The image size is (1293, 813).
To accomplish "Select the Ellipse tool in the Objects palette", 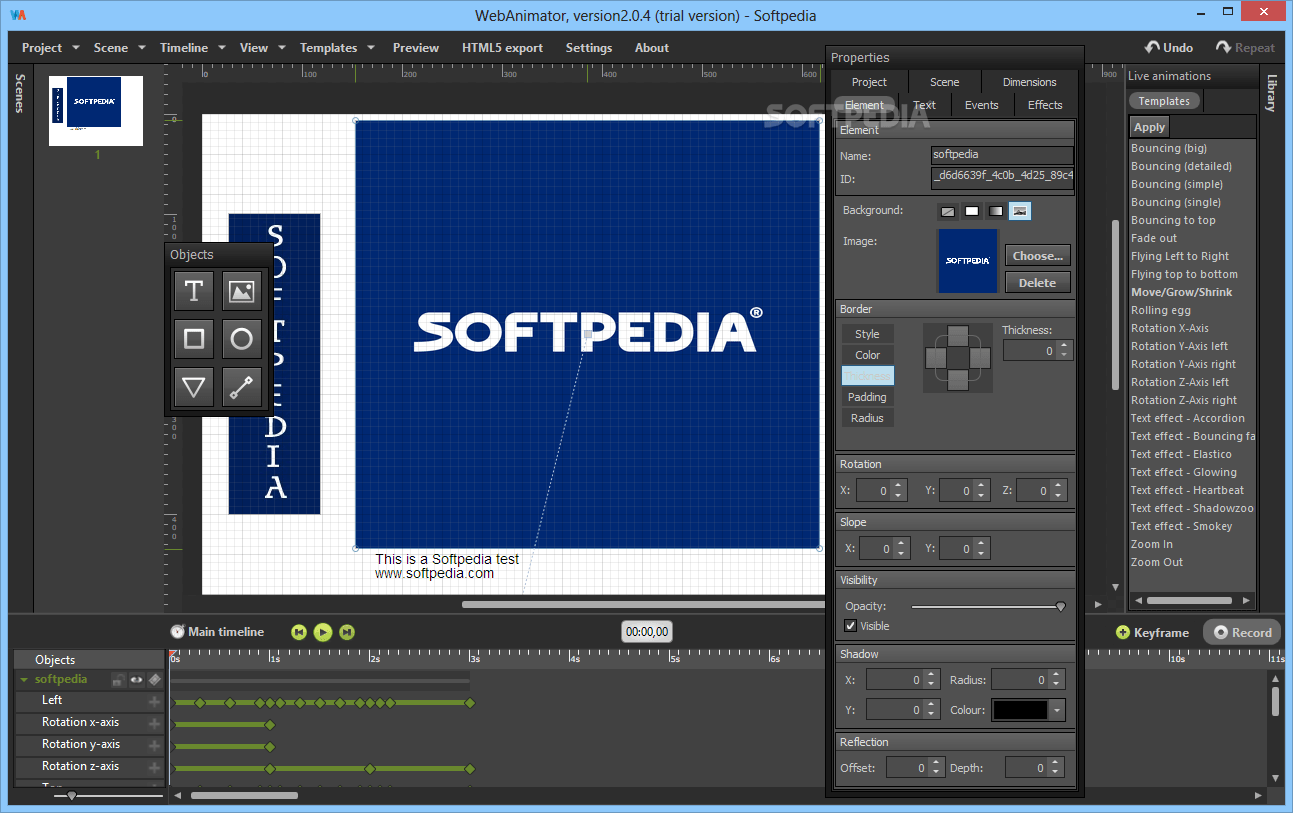I will click(241, 339).
